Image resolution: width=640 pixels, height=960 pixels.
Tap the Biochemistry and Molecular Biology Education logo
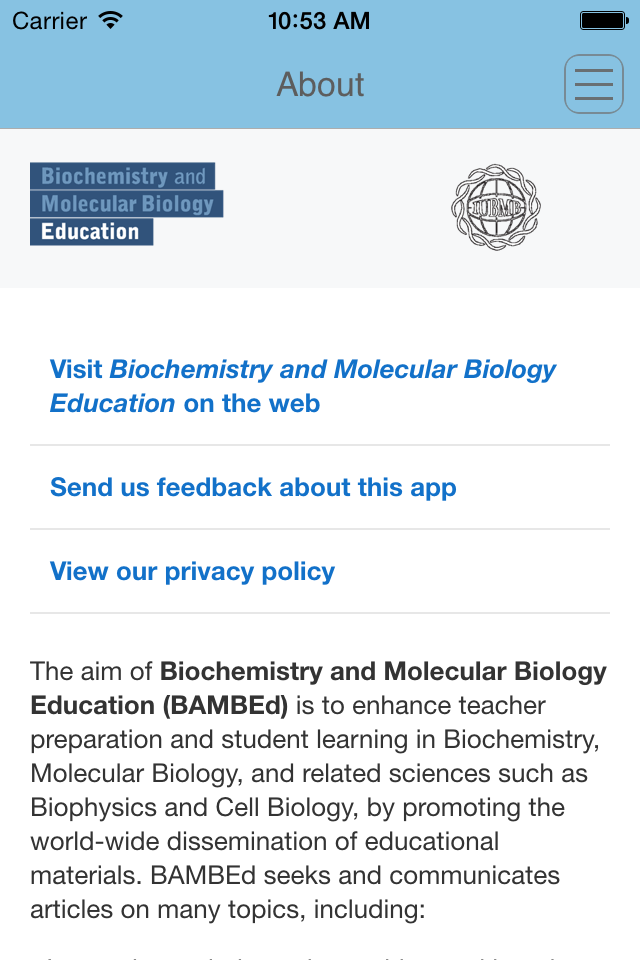click(x=127, y=204)
